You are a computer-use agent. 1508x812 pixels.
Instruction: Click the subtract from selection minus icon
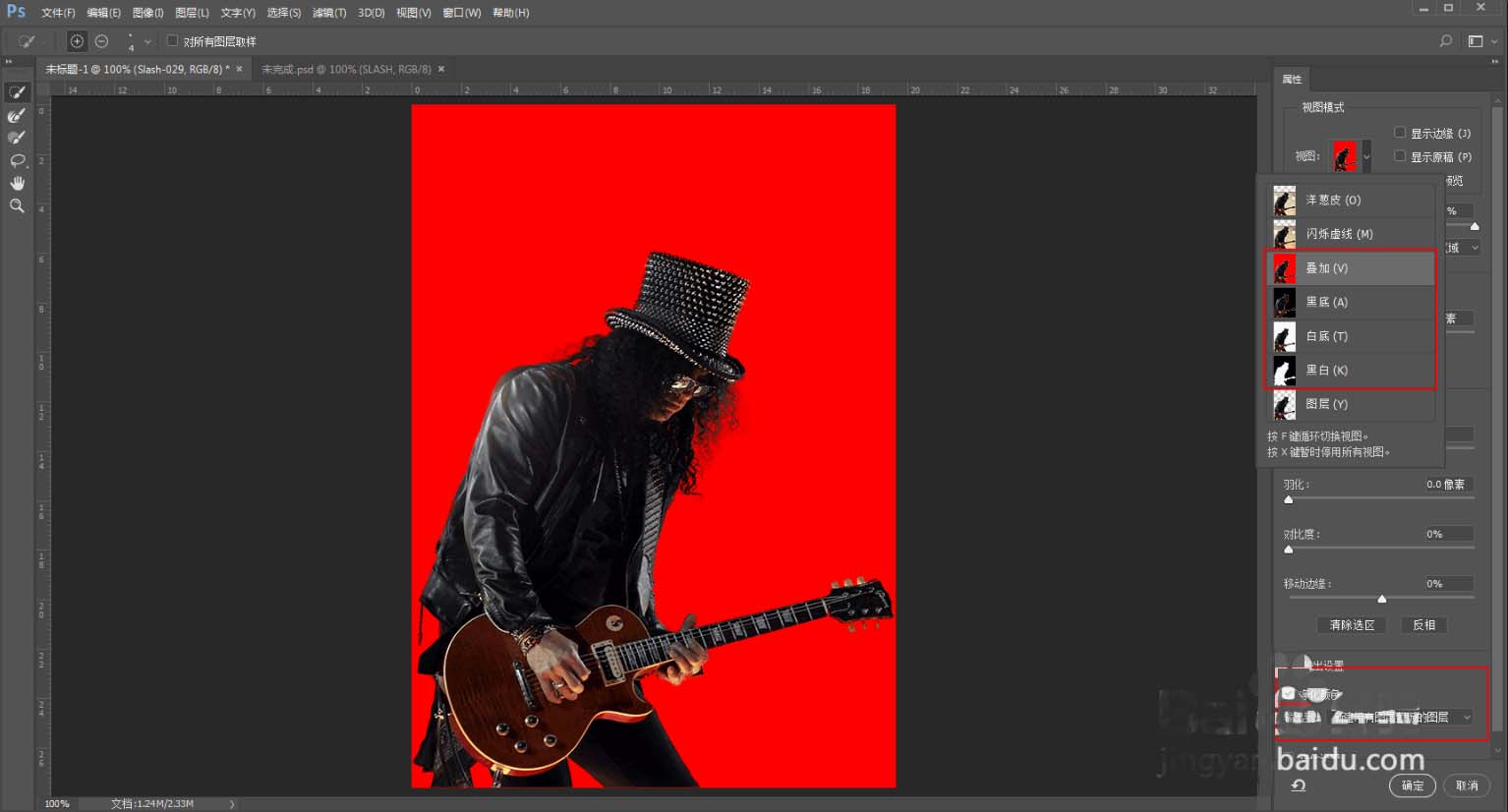pos(101,41)
